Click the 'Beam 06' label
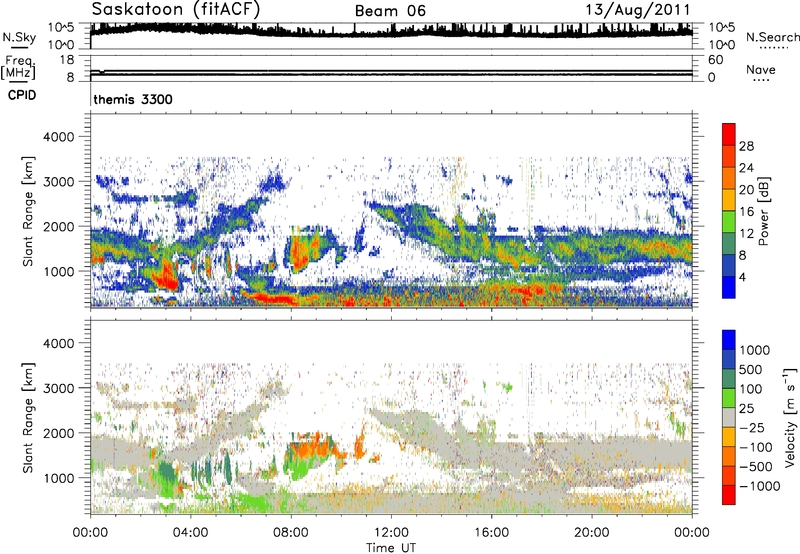Viewport: 800px width, 554px height. pos(390,11)
